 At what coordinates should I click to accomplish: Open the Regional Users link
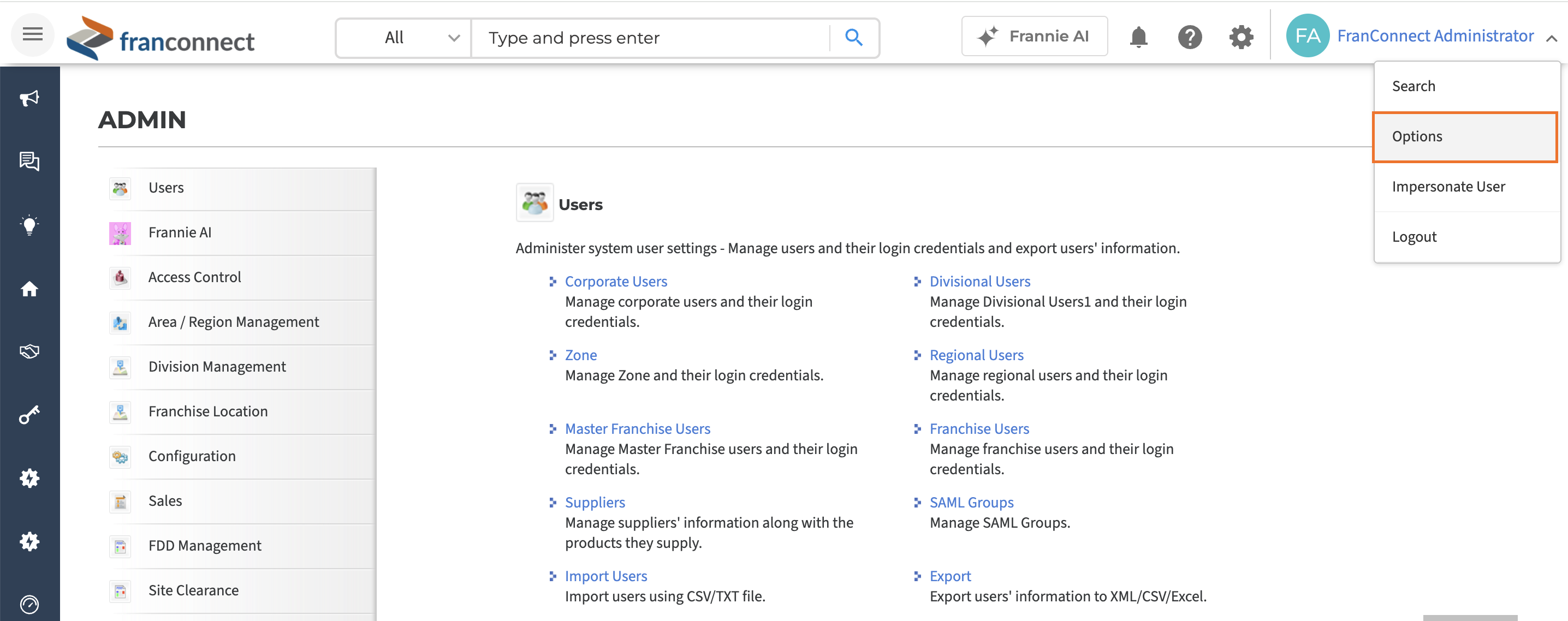[976, 355]
